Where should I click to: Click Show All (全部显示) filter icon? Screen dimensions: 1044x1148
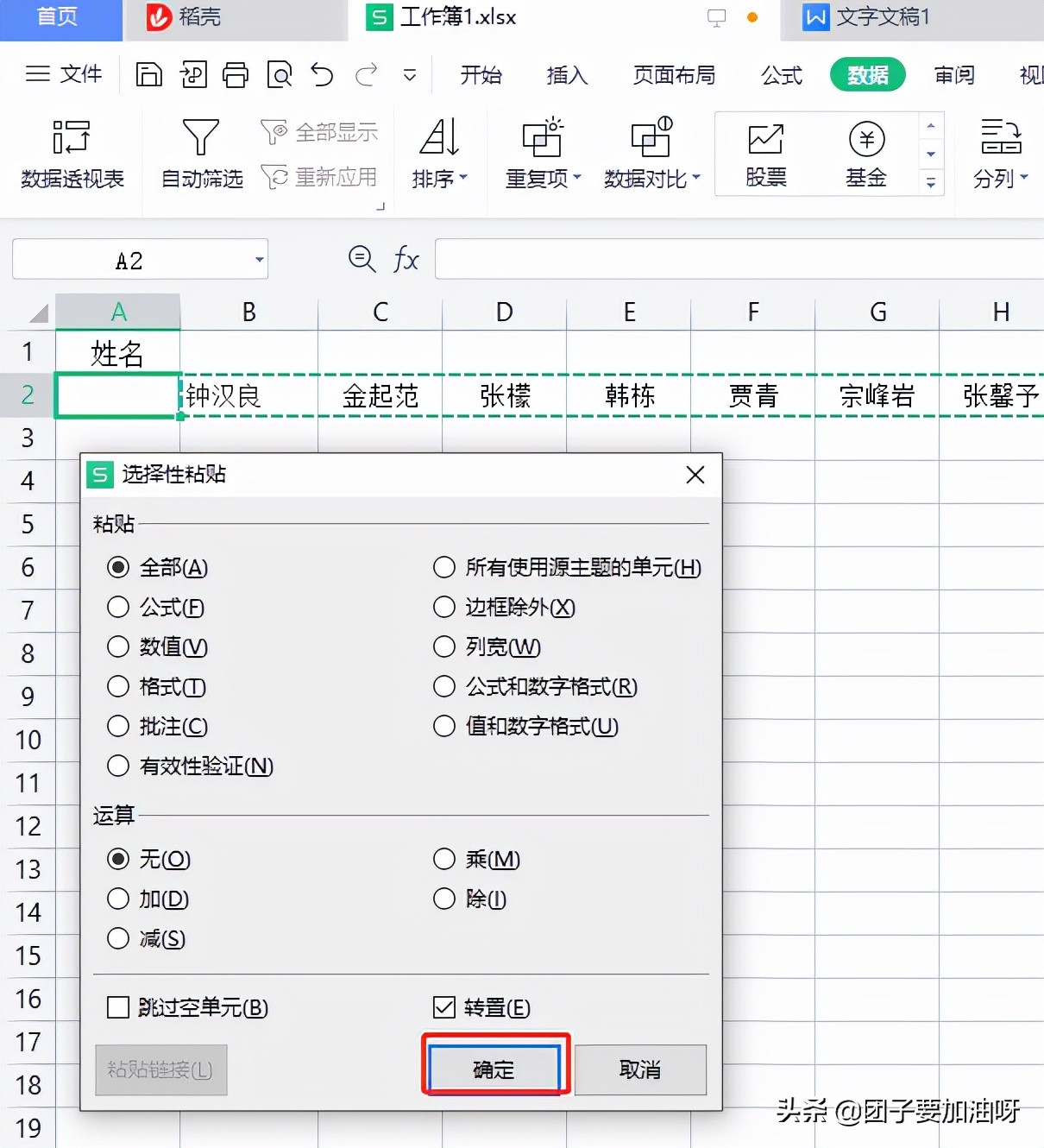tap(319, 132)
